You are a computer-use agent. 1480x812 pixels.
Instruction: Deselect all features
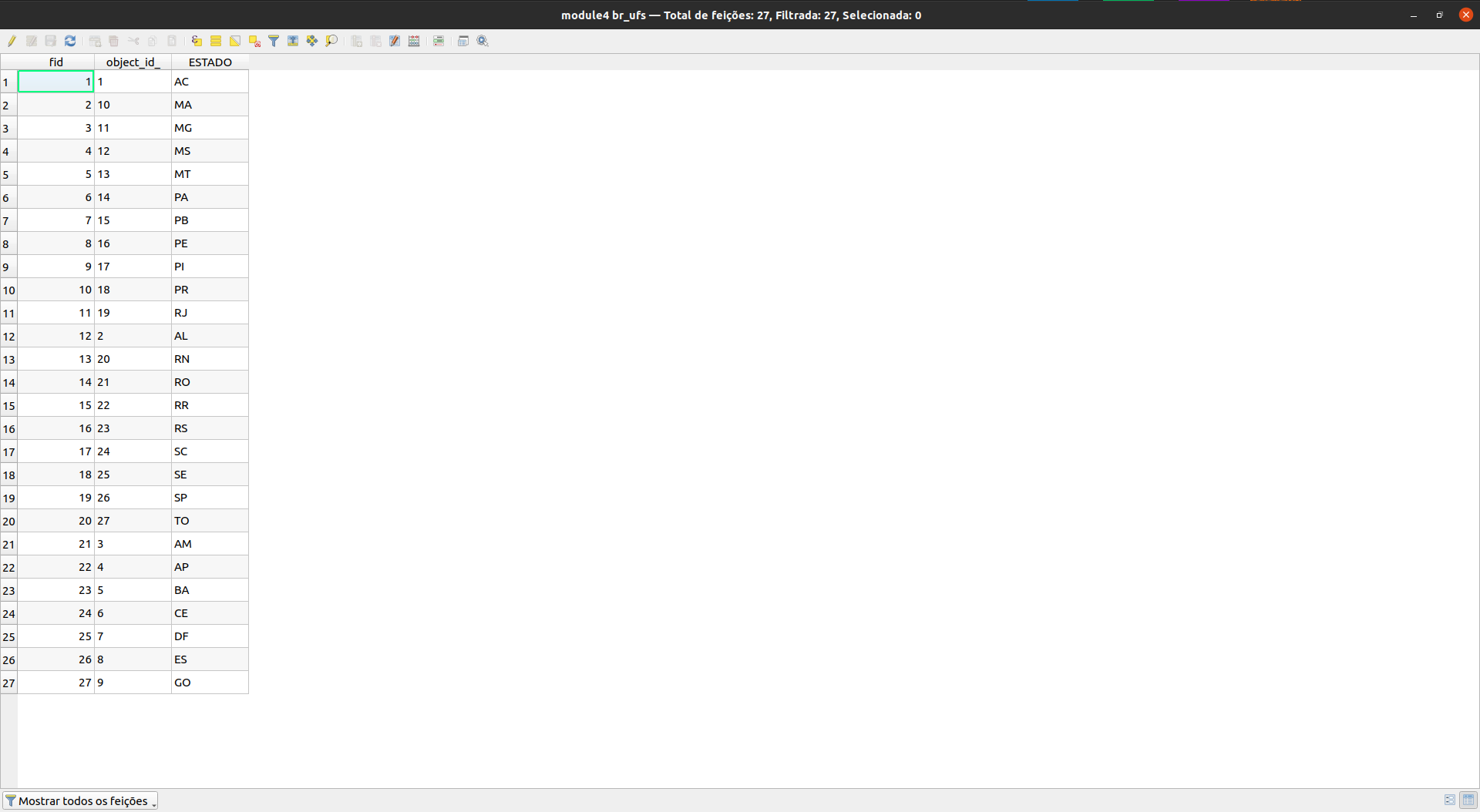point(254,41)
